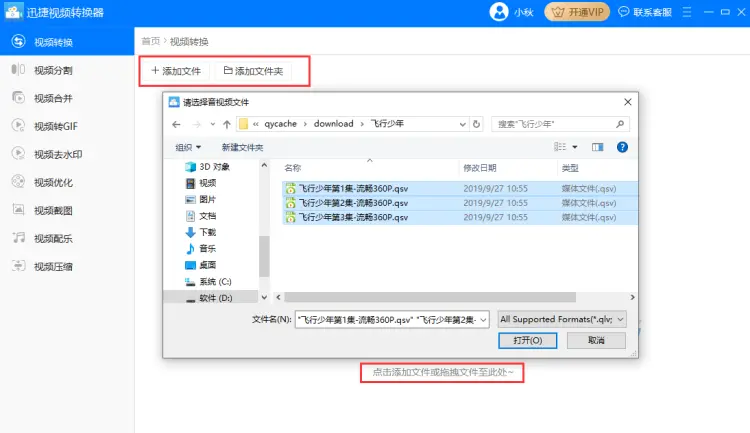Select 下载 folder in navigation tree

(x=201, y=232)
